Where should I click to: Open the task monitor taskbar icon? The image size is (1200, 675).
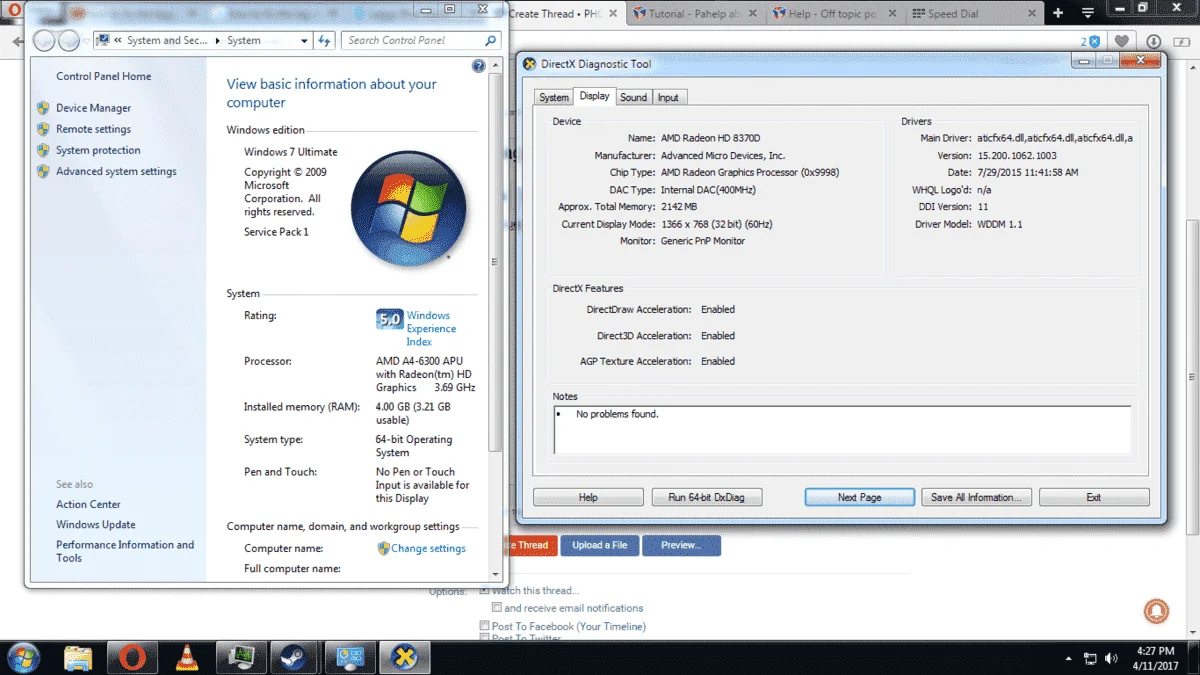[x=240, y=657]
